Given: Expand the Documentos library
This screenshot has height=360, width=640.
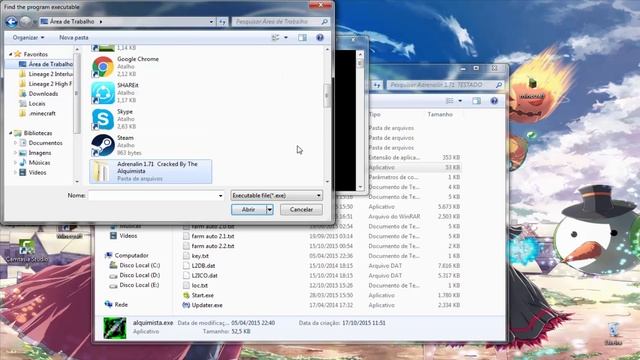Looking at the screenshot, I should point(16,143).
